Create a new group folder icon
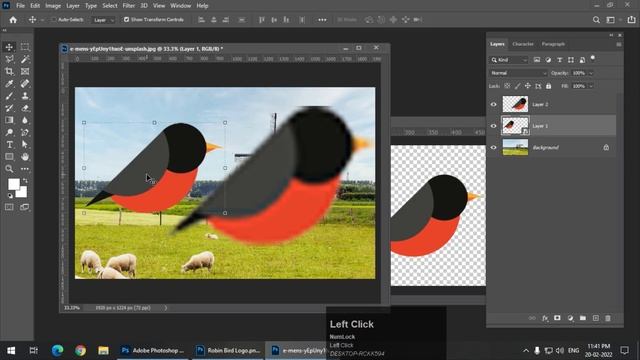The image size is (640, 360). pyautogui.click(x=583, y=318)
